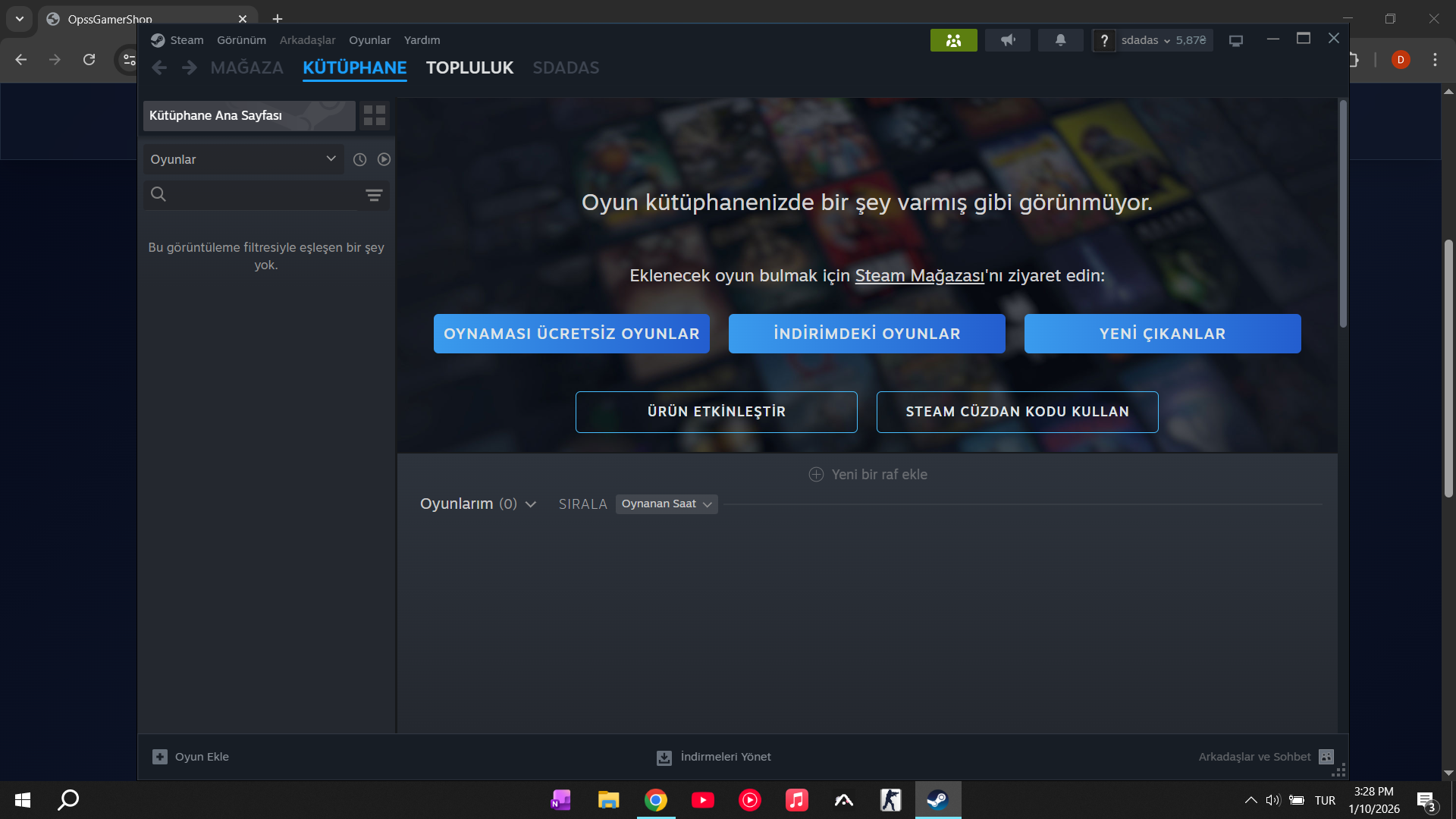1456x819 pixels.
Task: Click YENİ ÇIKANLAR button
Action: [1163, 334]
